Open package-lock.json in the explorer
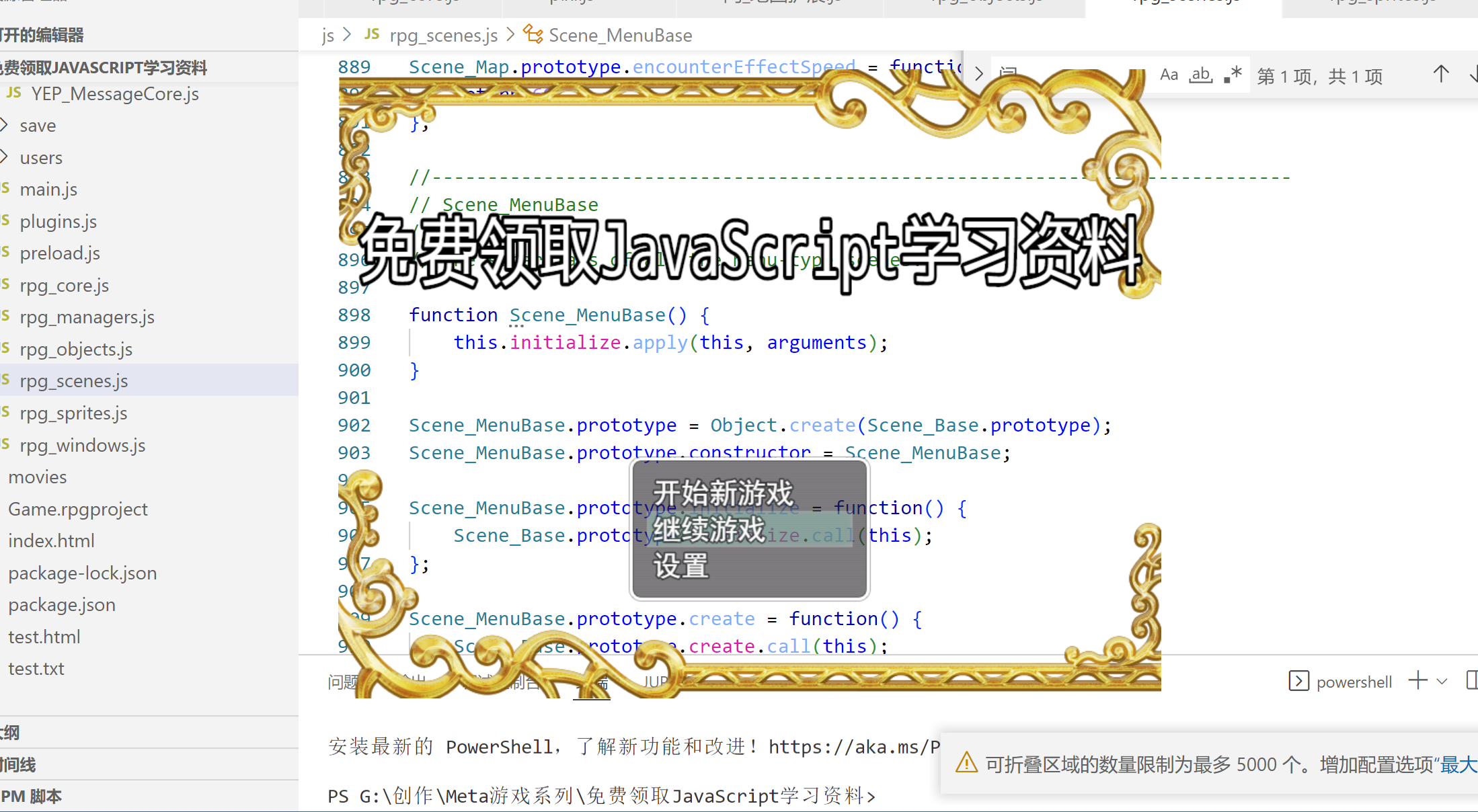 [82, 573]
